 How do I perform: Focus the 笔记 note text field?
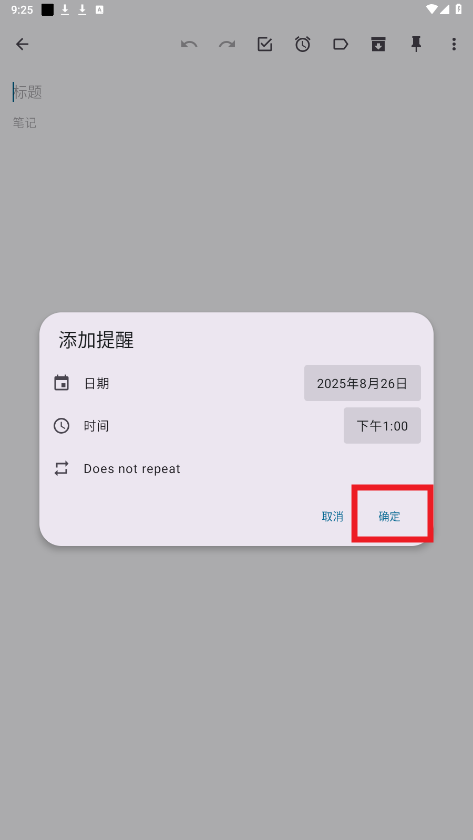[236, 123]
